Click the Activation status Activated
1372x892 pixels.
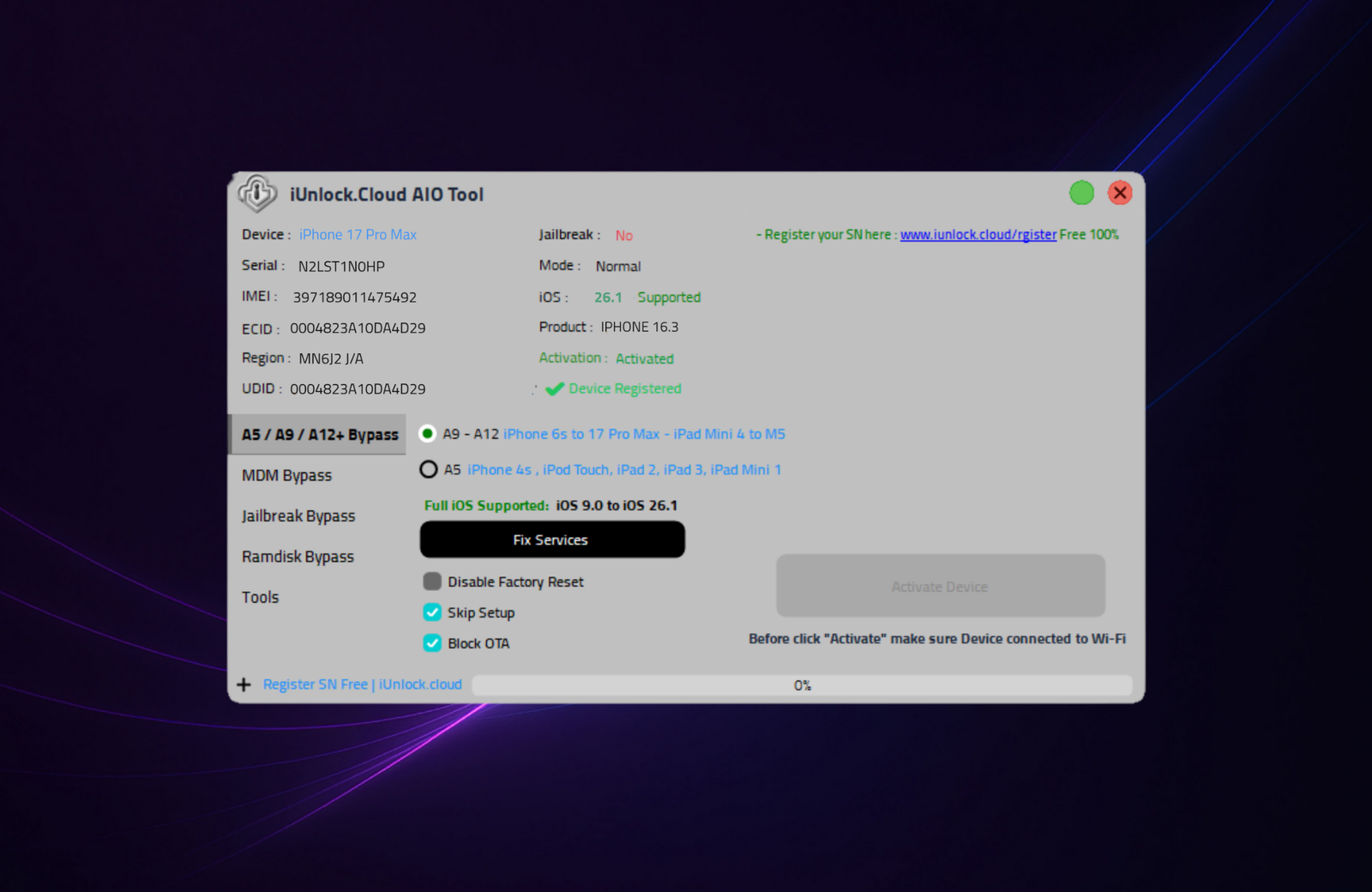(x=645, y=359)
